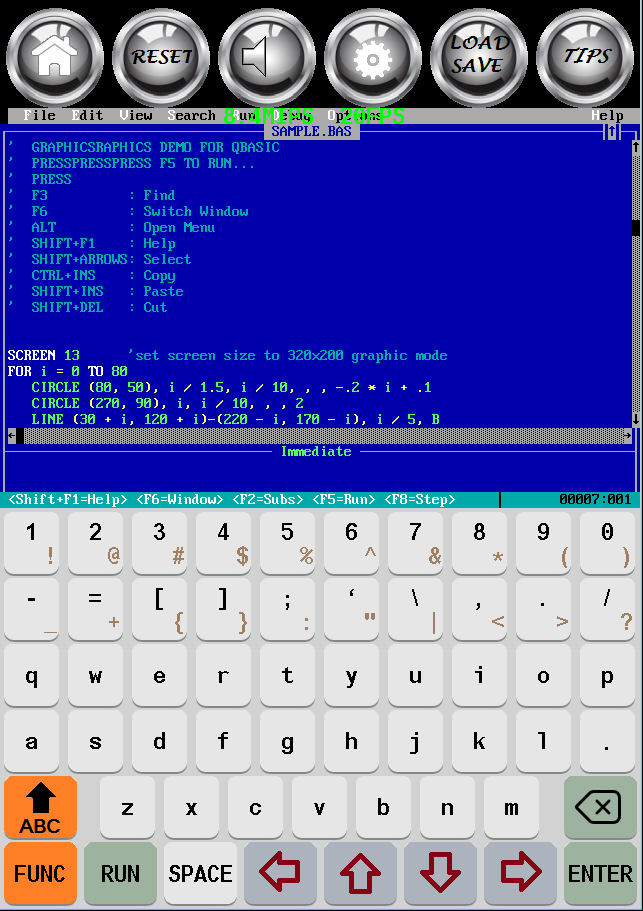Open the LOAD SAVE button
643x911 pixels.
478,57
